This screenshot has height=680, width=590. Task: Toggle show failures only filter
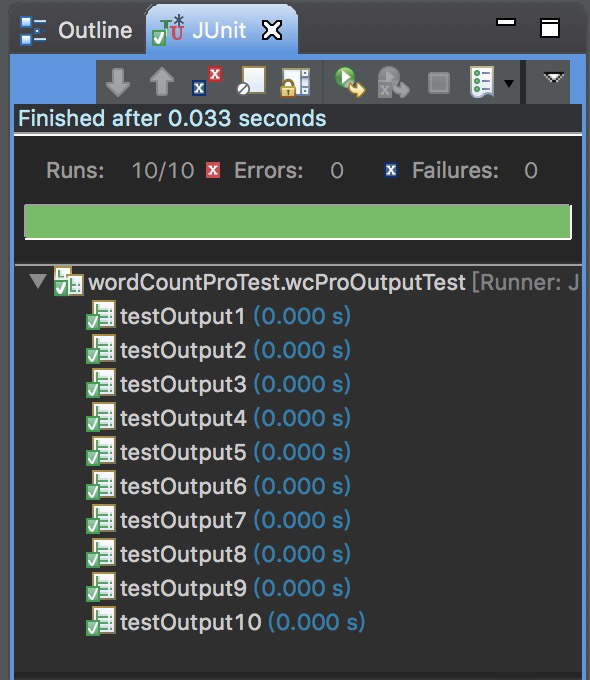click(206, 81)
